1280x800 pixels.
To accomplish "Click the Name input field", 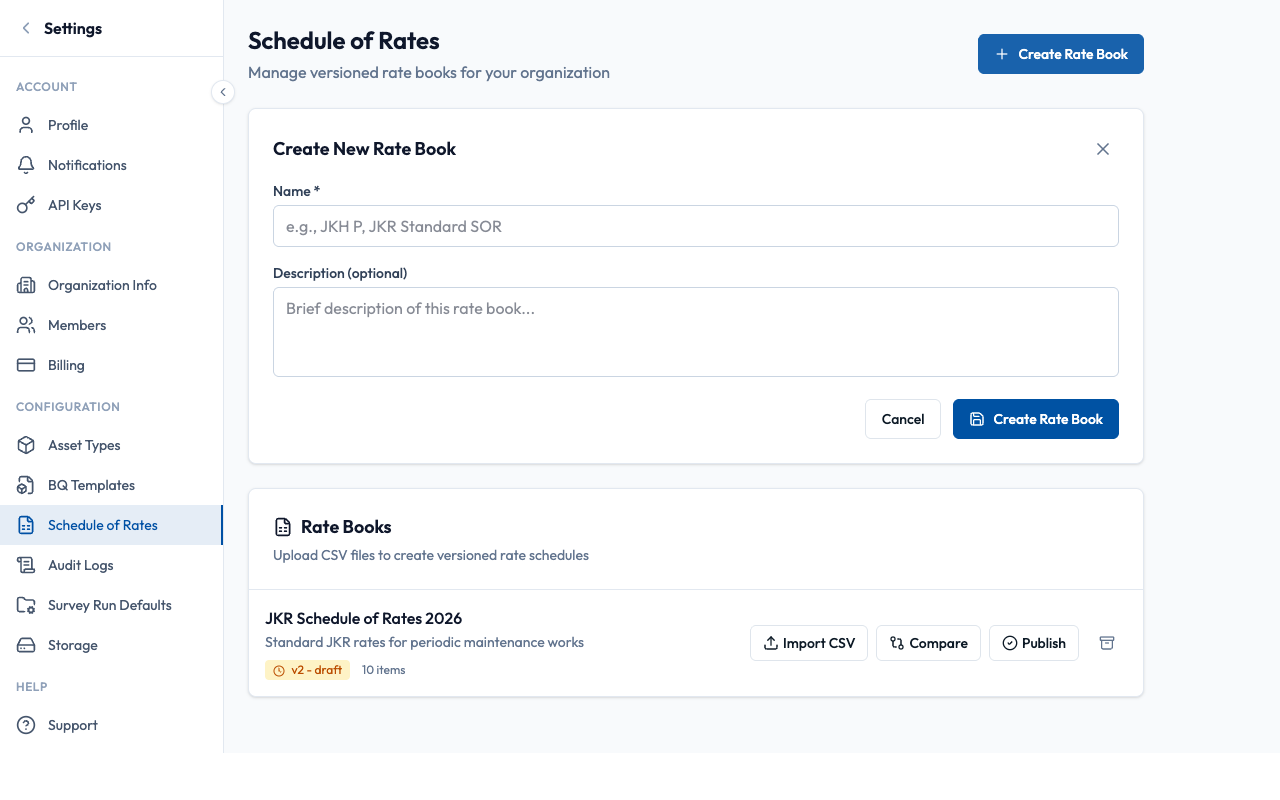I will 695,226.
